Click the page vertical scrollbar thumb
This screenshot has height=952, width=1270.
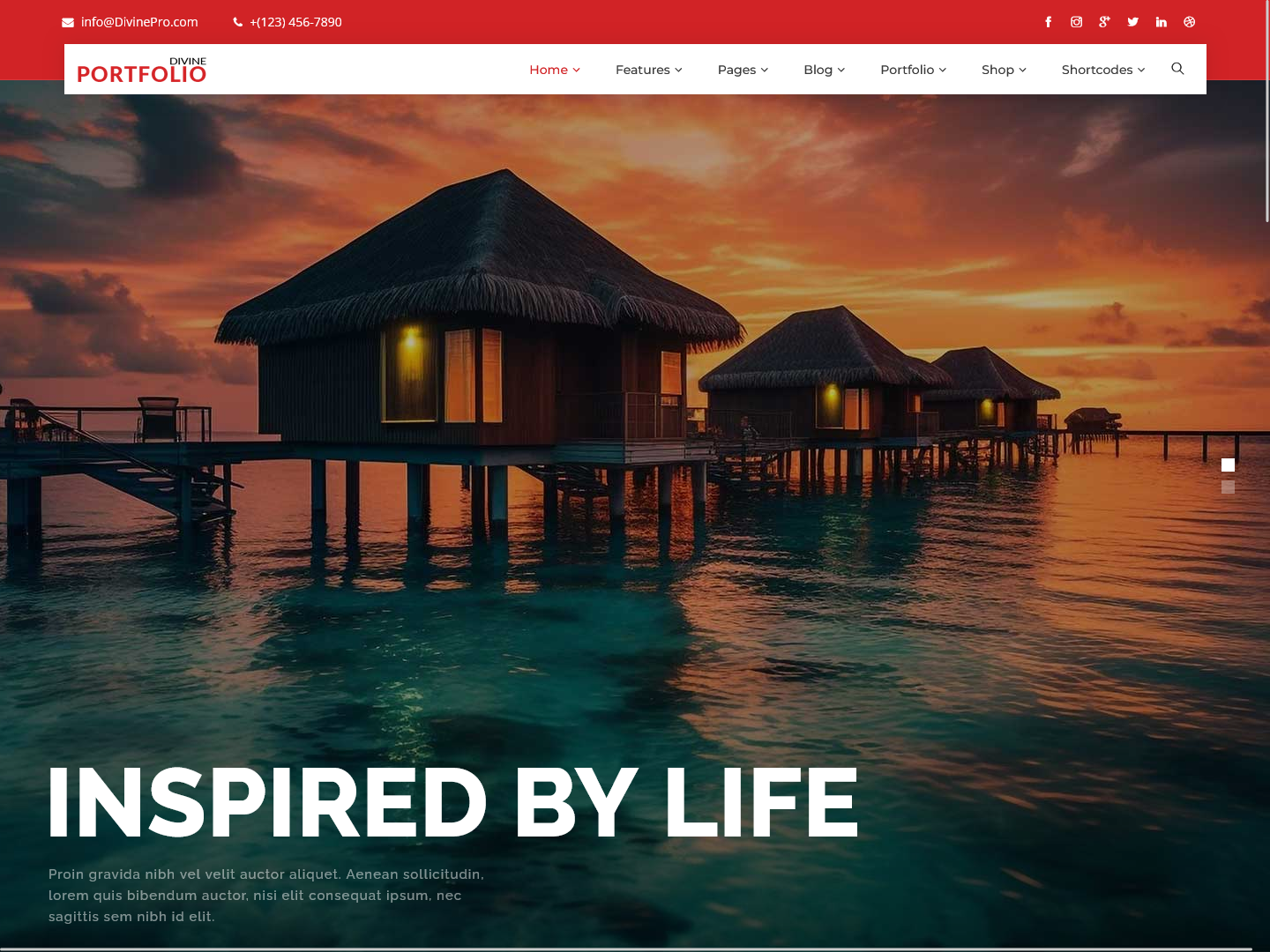coord(1267,111)
